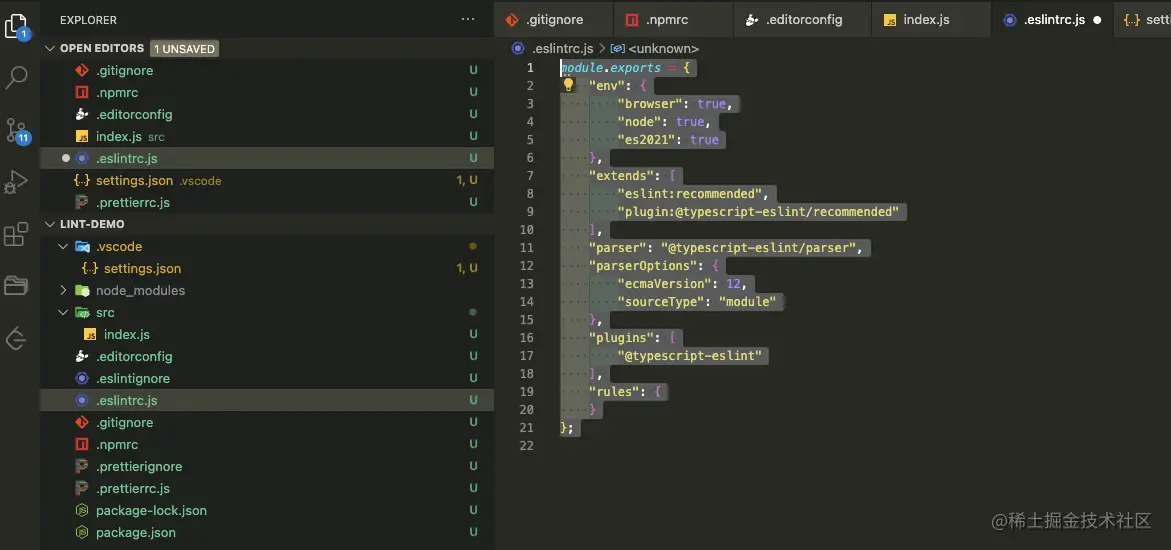Viewport: 1171px width, 550px height.
Task: Open Run and Debug view
Action: 16,182
